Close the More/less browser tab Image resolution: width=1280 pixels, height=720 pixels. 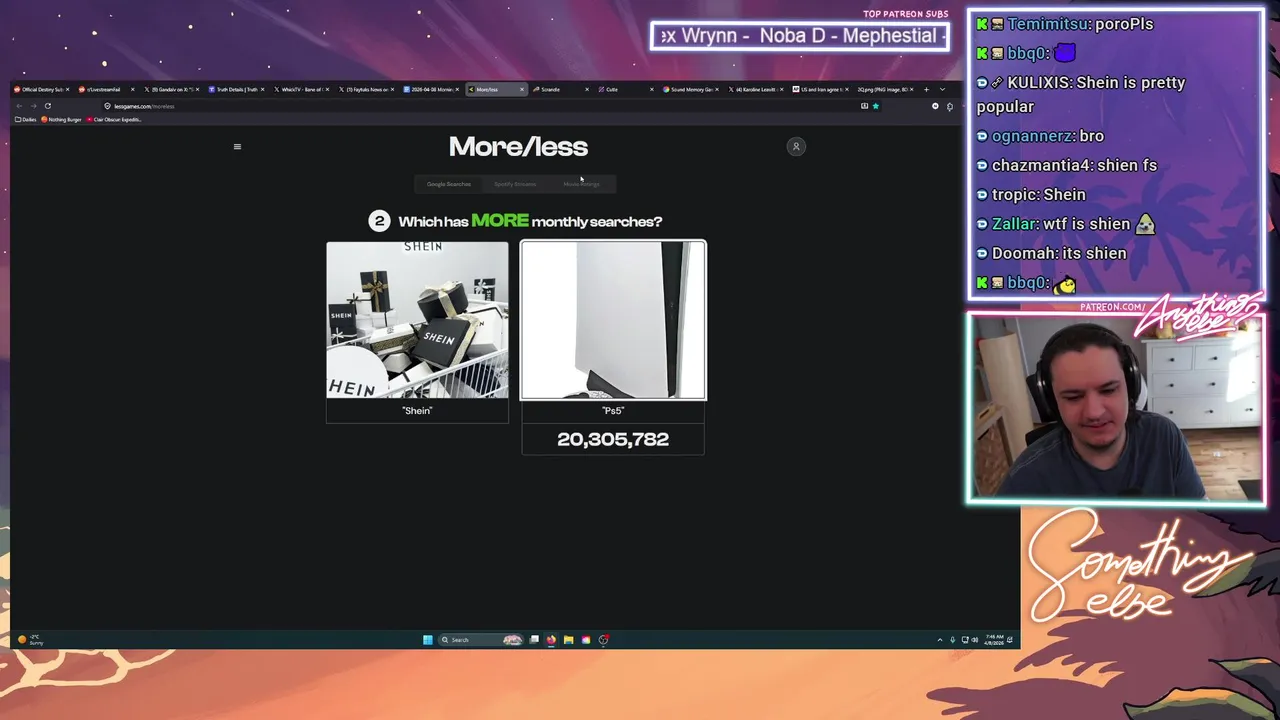(521, 90)
